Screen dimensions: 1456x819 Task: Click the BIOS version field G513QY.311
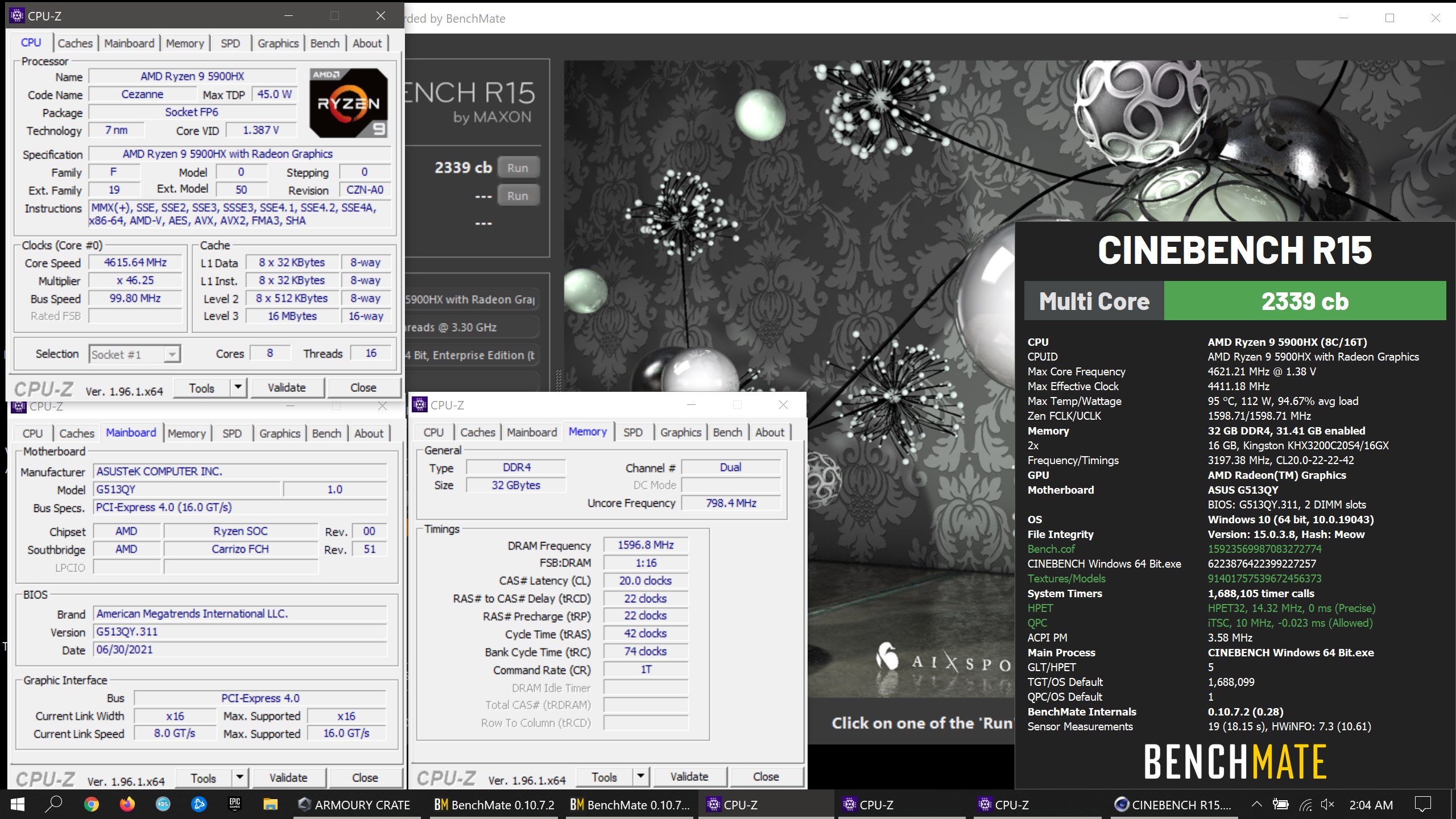pyautogui.click(x=240, y=632)
